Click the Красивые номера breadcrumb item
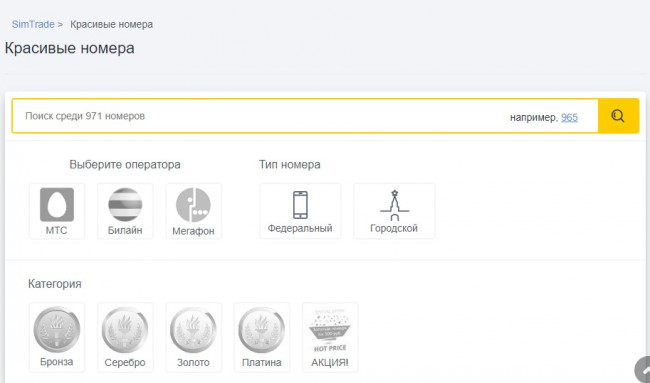This screenshot has width=650, height=383. pyautogui.click(x=112, y=24)
